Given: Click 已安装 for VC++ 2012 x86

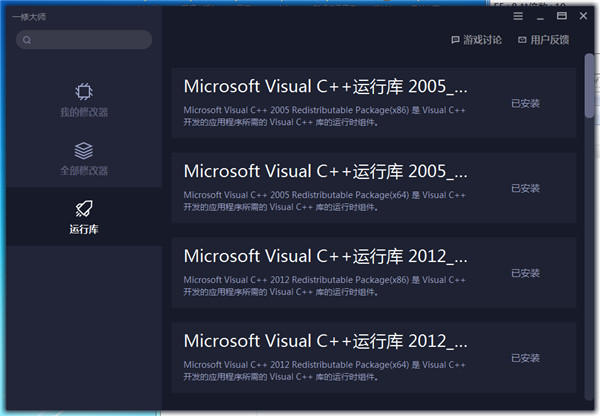Looking at the screenshot, I should tap(525, 273).
